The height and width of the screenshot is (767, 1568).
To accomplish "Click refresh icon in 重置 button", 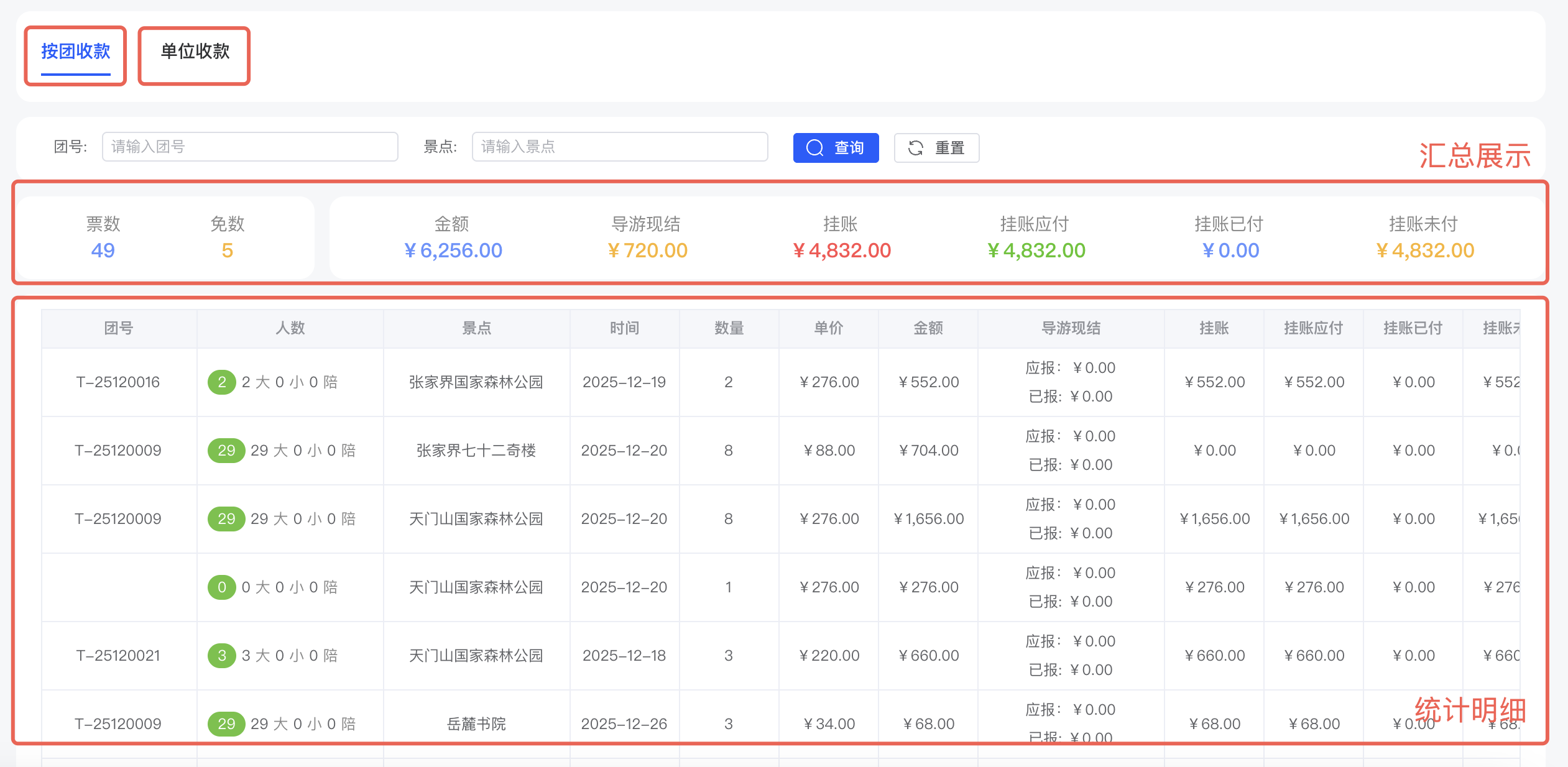I will (x=915, y=148).
